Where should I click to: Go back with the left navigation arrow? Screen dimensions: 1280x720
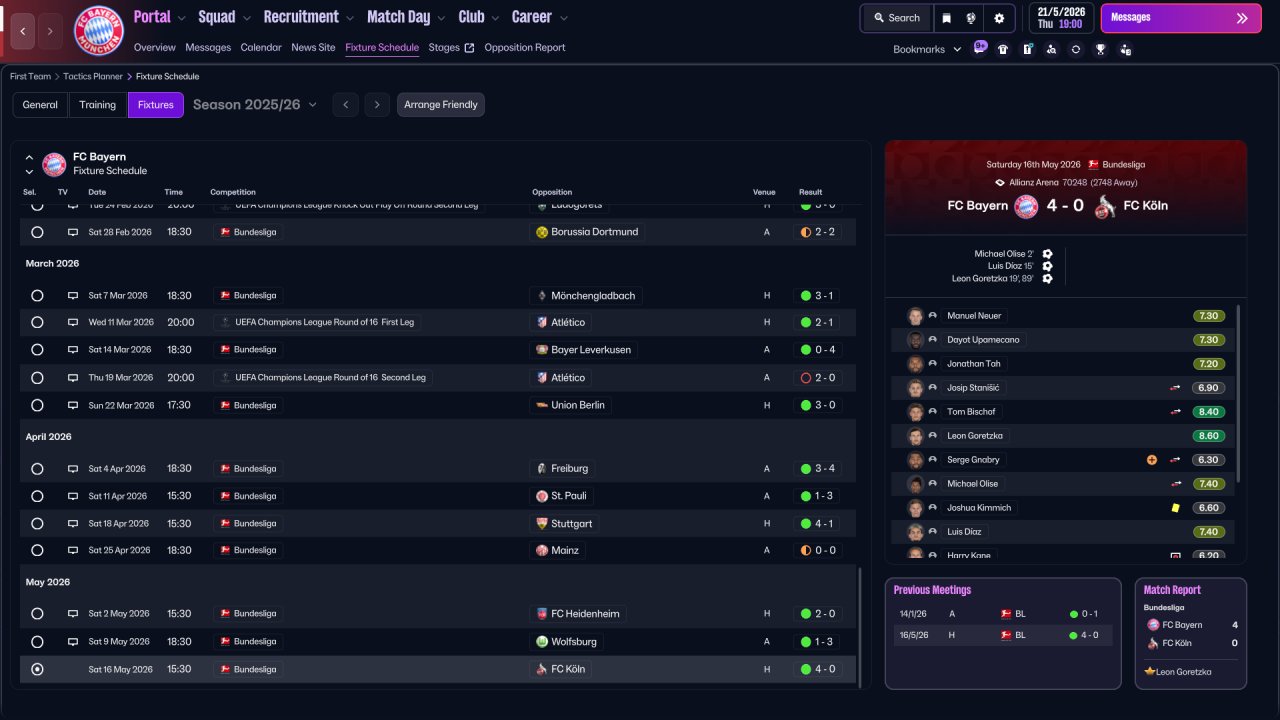click(x=23, y=31)
